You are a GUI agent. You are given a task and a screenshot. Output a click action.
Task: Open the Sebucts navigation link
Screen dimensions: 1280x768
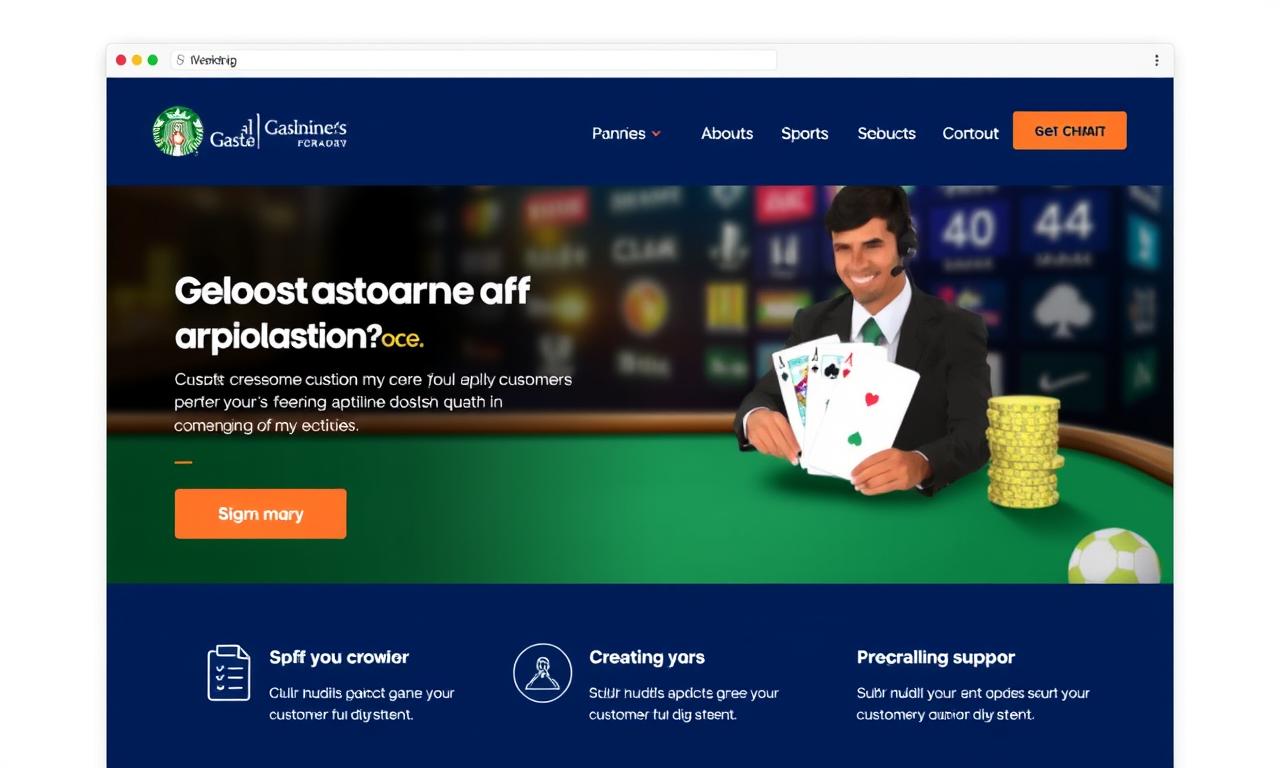point(886,133)
